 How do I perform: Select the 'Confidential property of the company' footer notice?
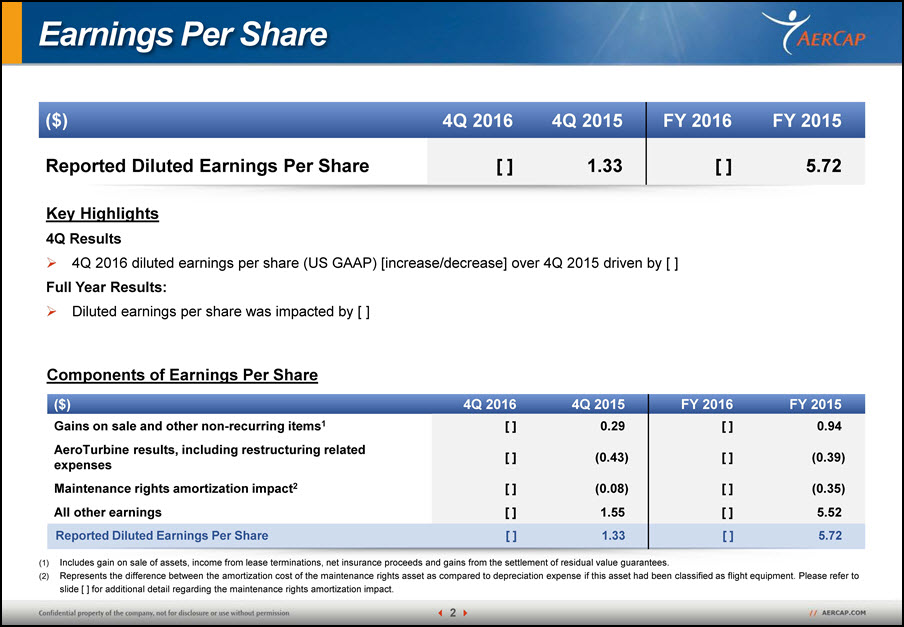164,613
